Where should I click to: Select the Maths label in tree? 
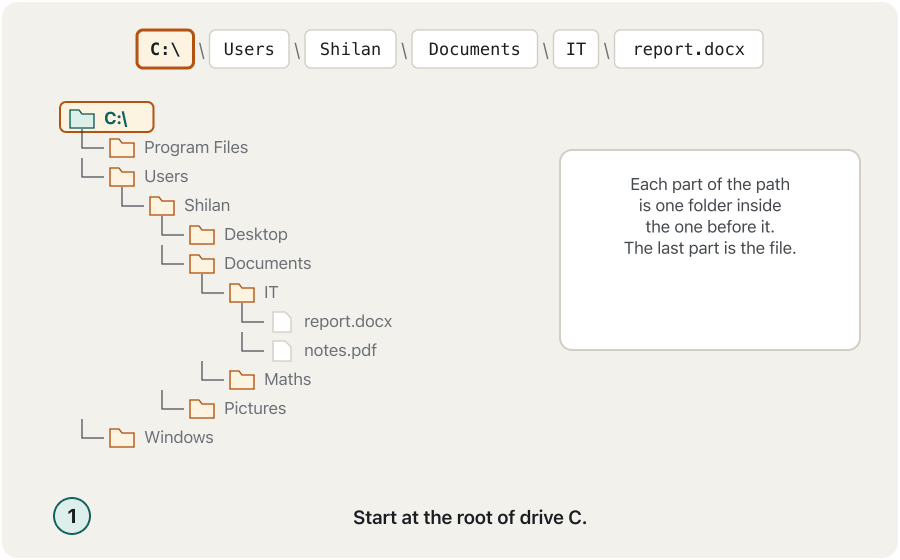tap(288, 379)
